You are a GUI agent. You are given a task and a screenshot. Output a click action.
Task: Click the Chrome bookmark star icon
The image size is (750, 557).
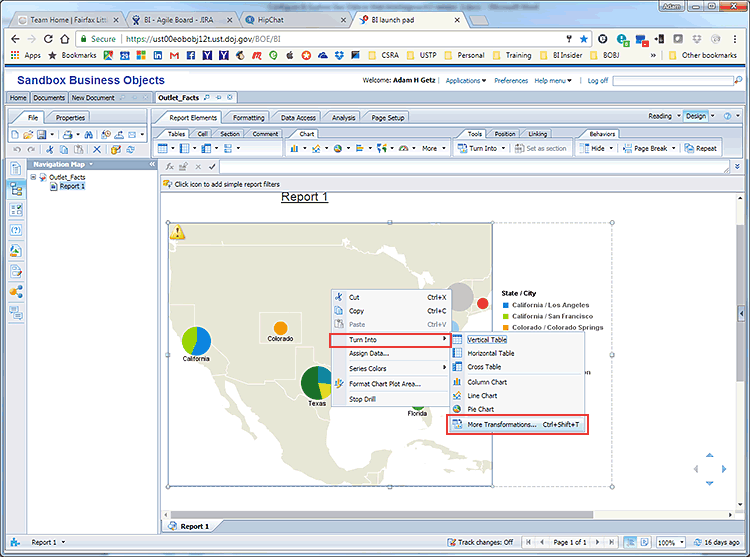tap(584, 39)
